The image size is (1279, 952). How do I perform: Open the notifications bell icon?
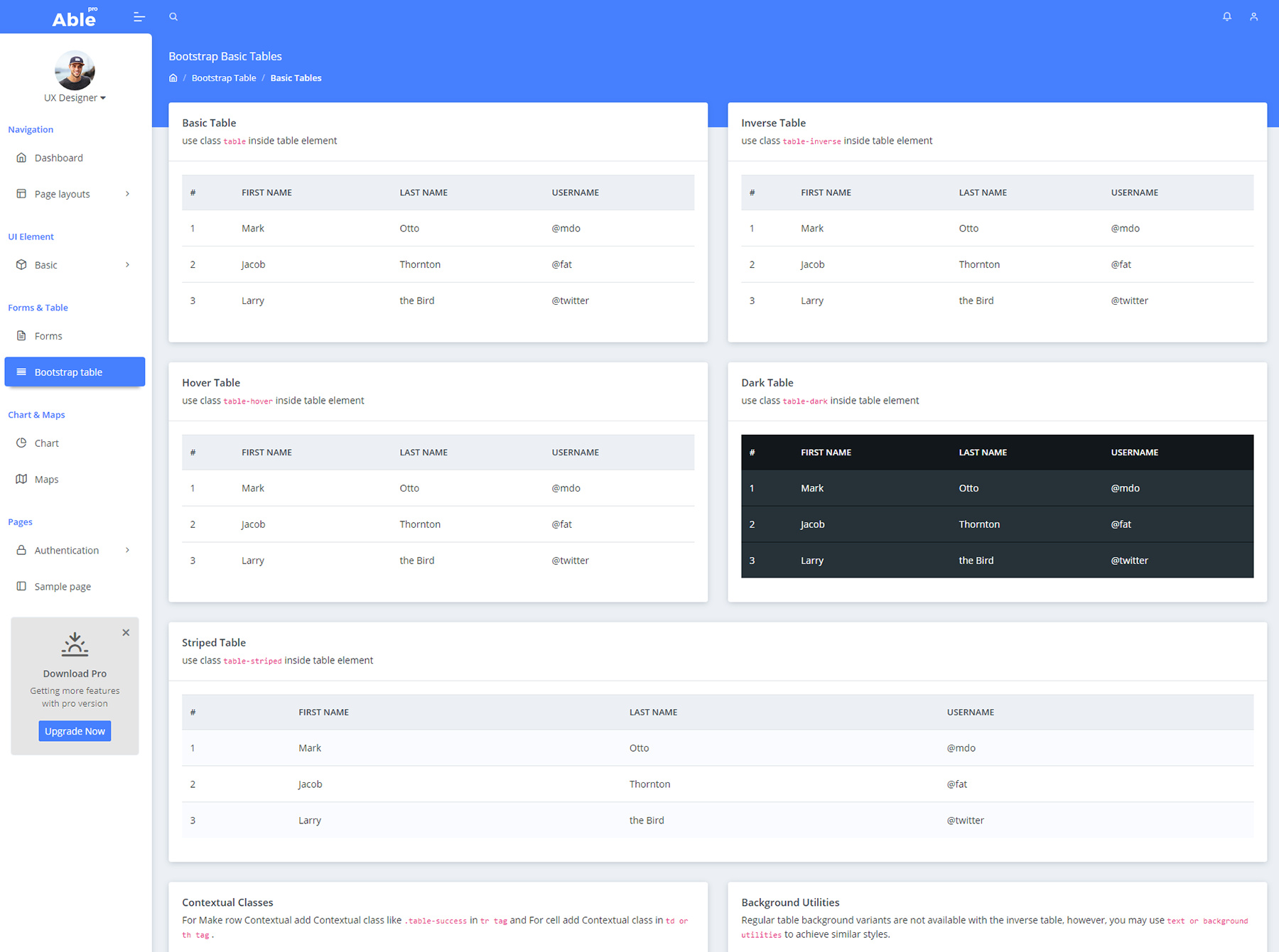tap(1226, 16)
